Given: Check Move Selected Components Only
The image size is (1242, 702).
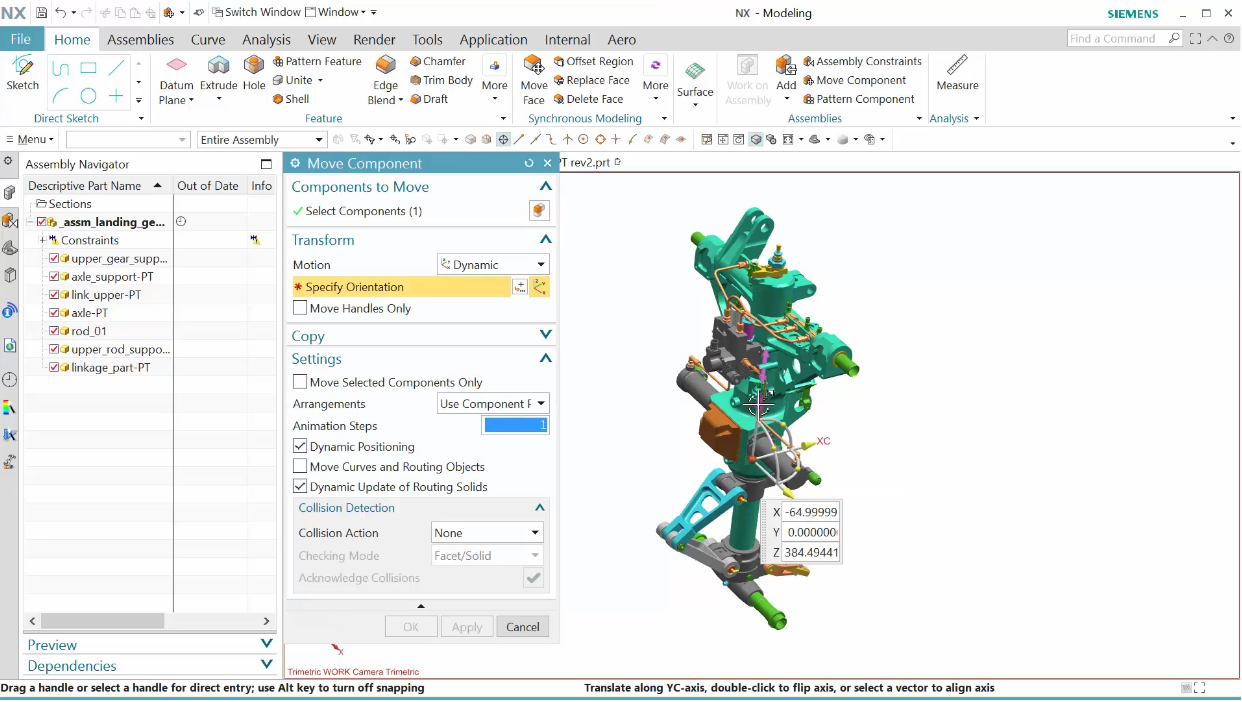Looking at the screenshot, I should (300, 382).
